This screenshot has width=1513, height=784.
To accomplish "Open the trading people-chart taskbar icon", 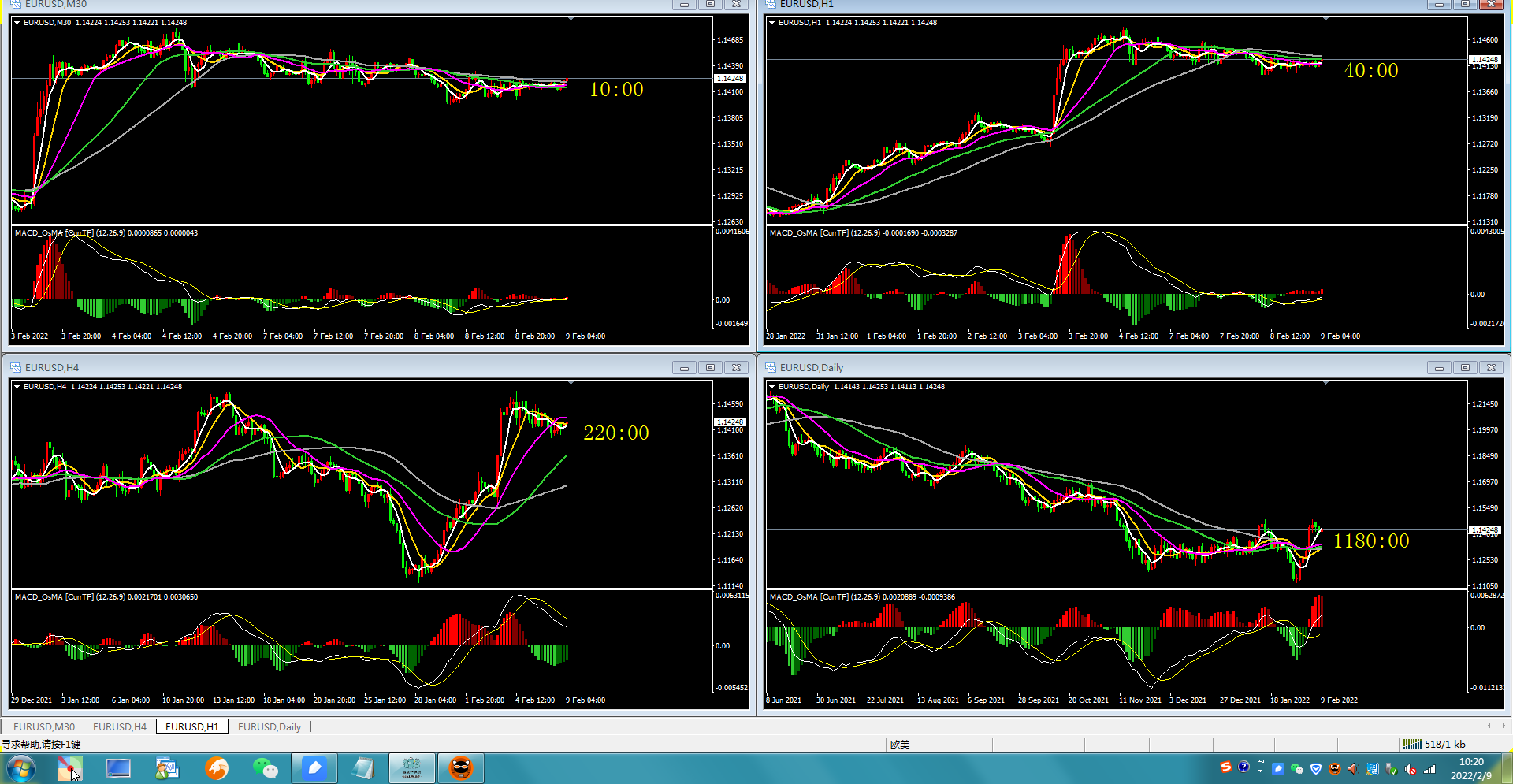I will (x=168, y=767).
